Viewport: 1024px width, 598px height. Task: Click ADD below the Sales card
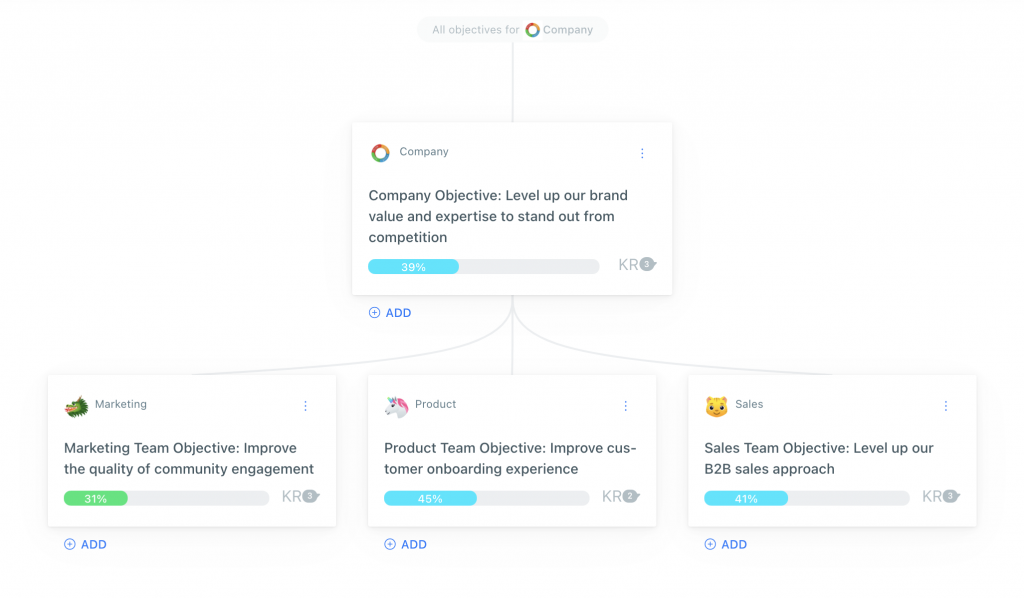tap(726, 544)
